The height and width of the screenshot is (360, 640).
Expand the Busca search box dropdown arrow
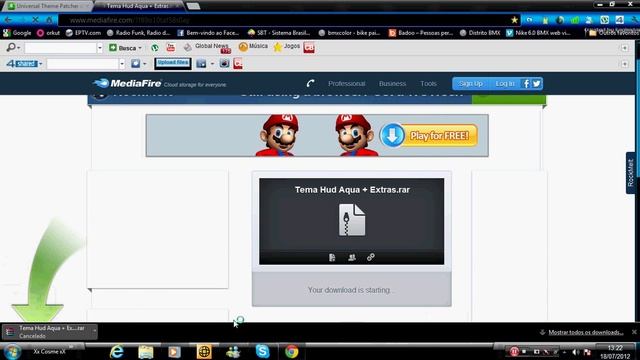100,48
